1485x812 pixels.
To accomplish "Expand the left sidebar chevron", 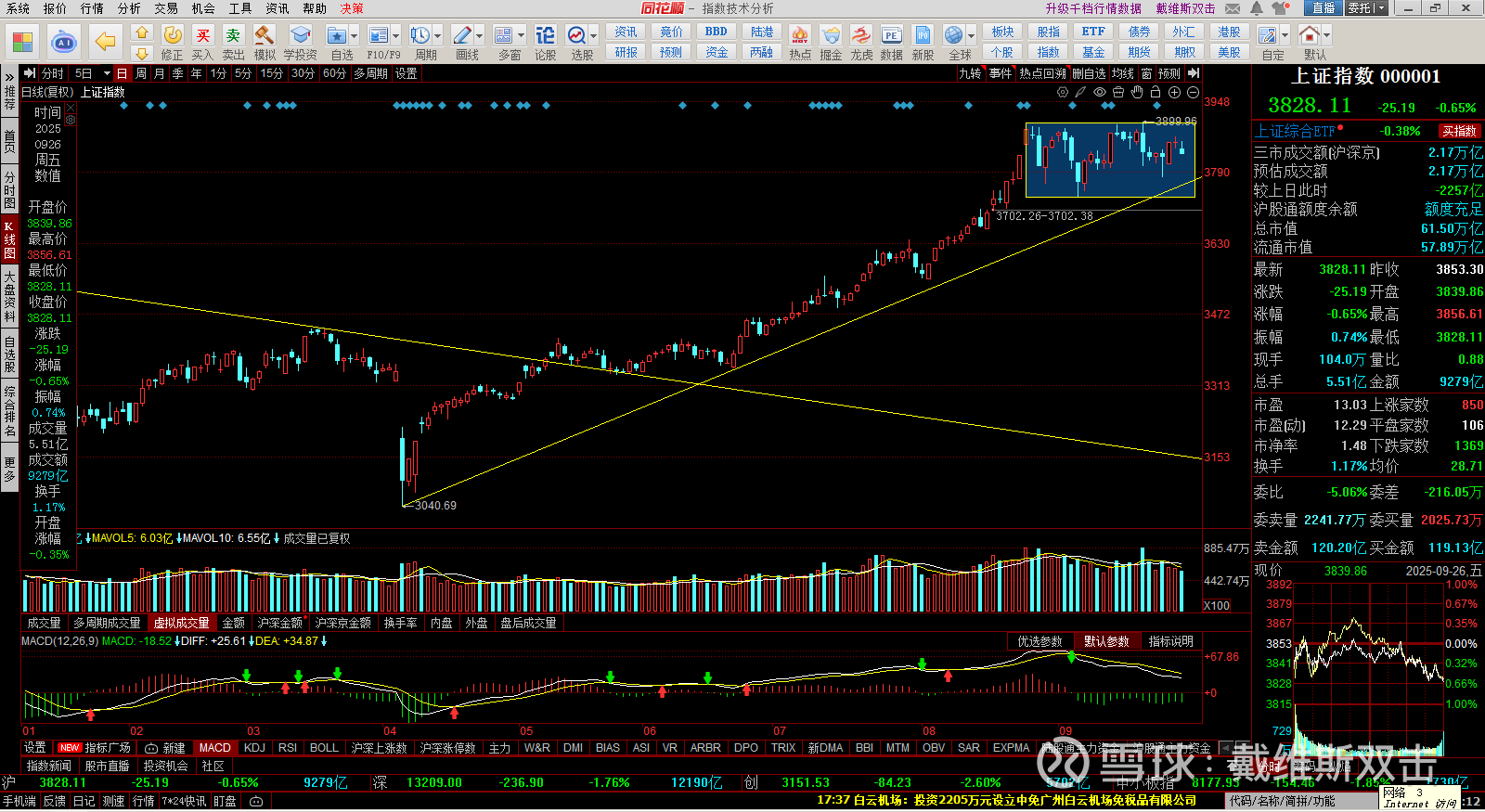I will pyautogui.click(x=9, y=76).
